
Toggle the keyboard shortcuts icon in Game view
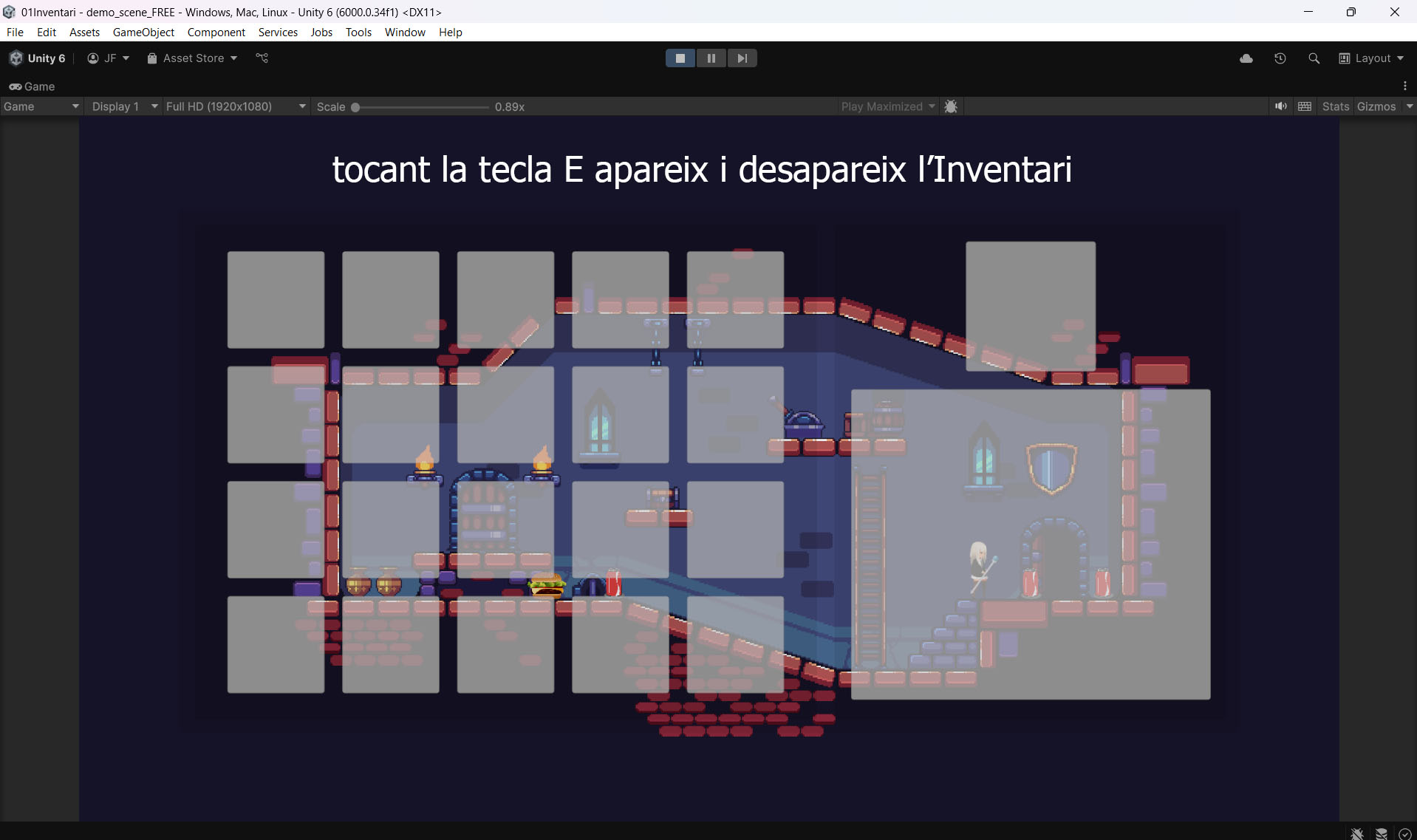coord(1305,106)
